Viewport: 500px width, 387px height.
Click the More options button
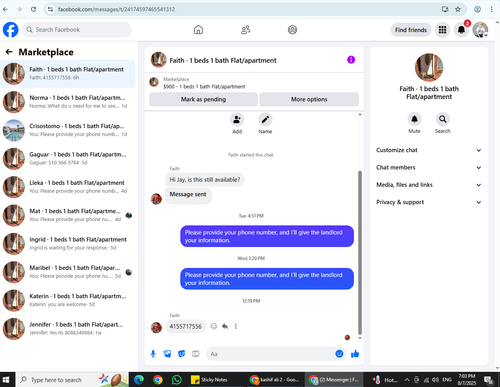click(x=309, y=99)
